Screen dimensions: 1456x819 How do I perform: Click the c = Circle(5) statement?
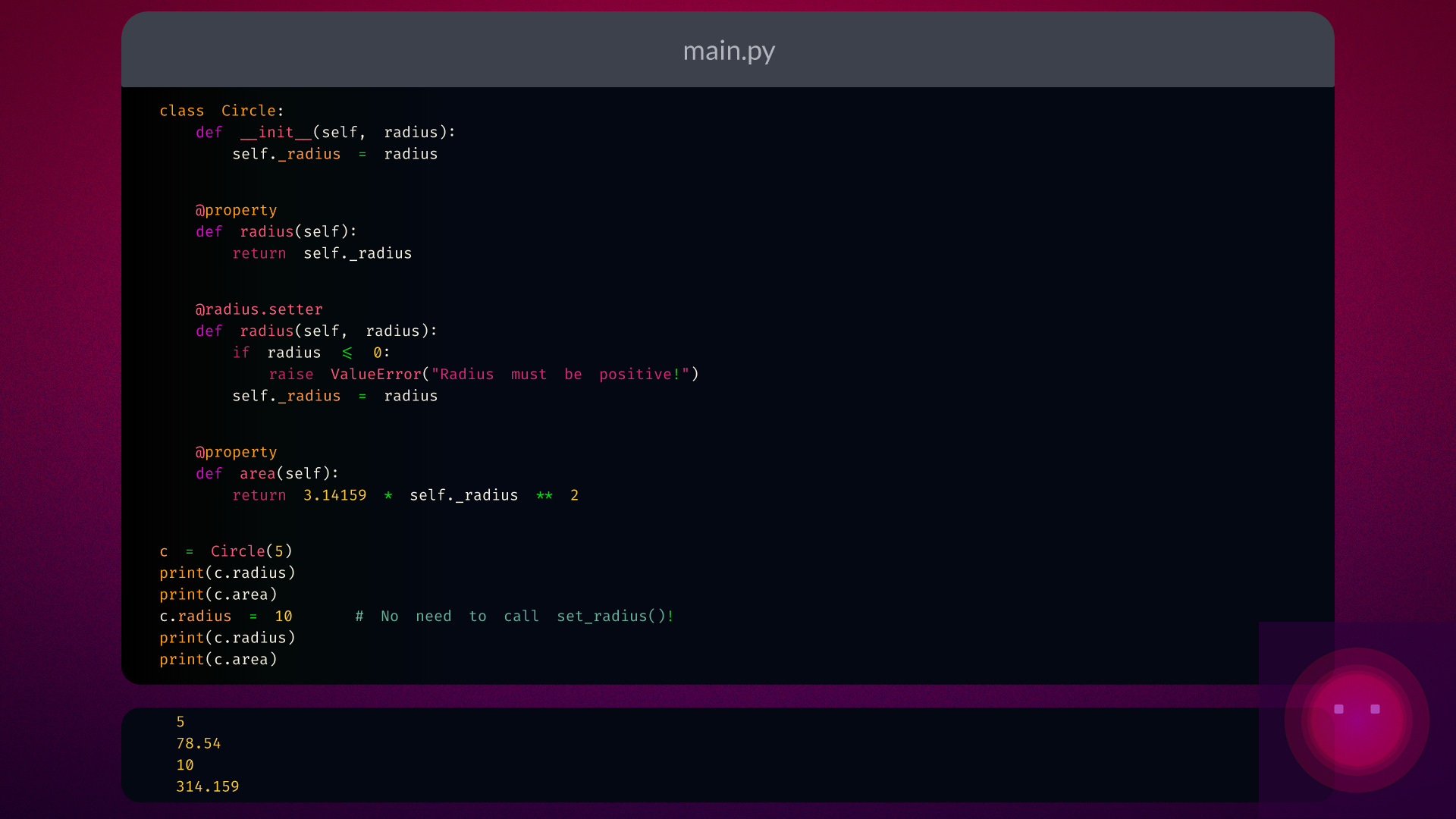click(226, 551)
